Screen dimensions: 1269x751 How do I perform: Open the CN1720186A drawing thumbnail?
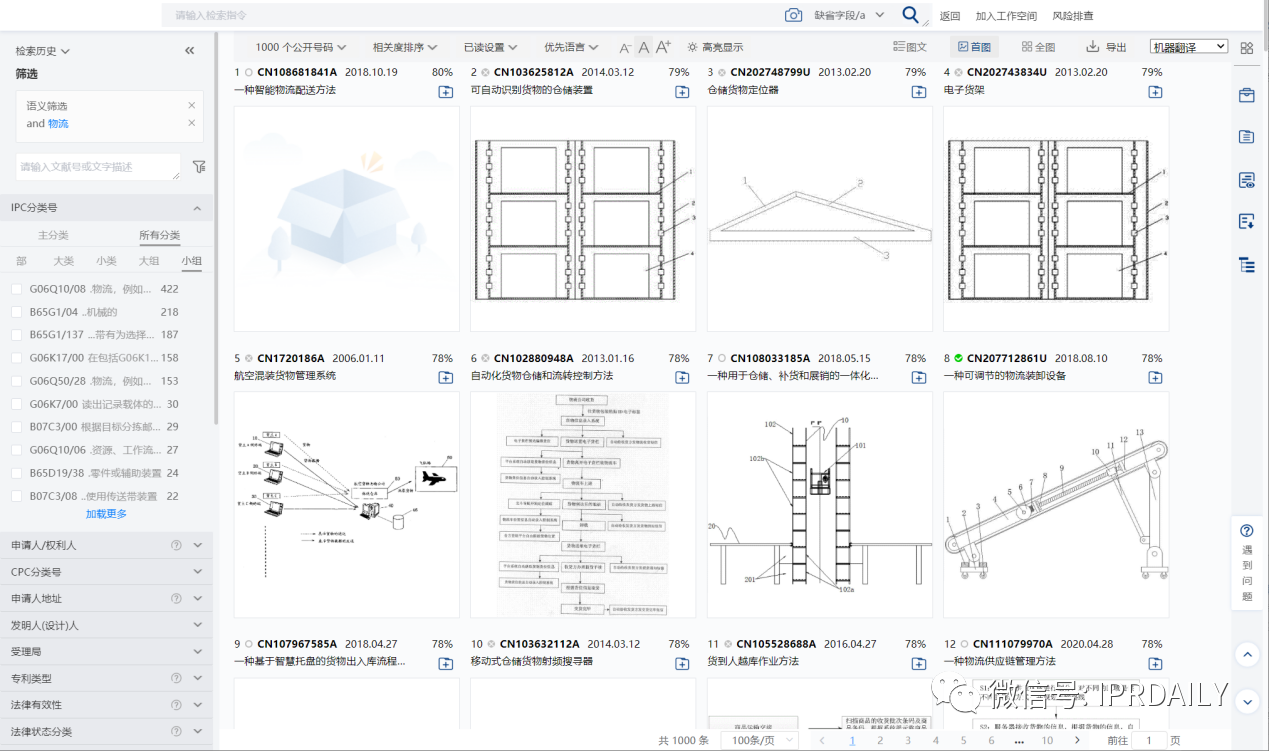coord(346,504)
